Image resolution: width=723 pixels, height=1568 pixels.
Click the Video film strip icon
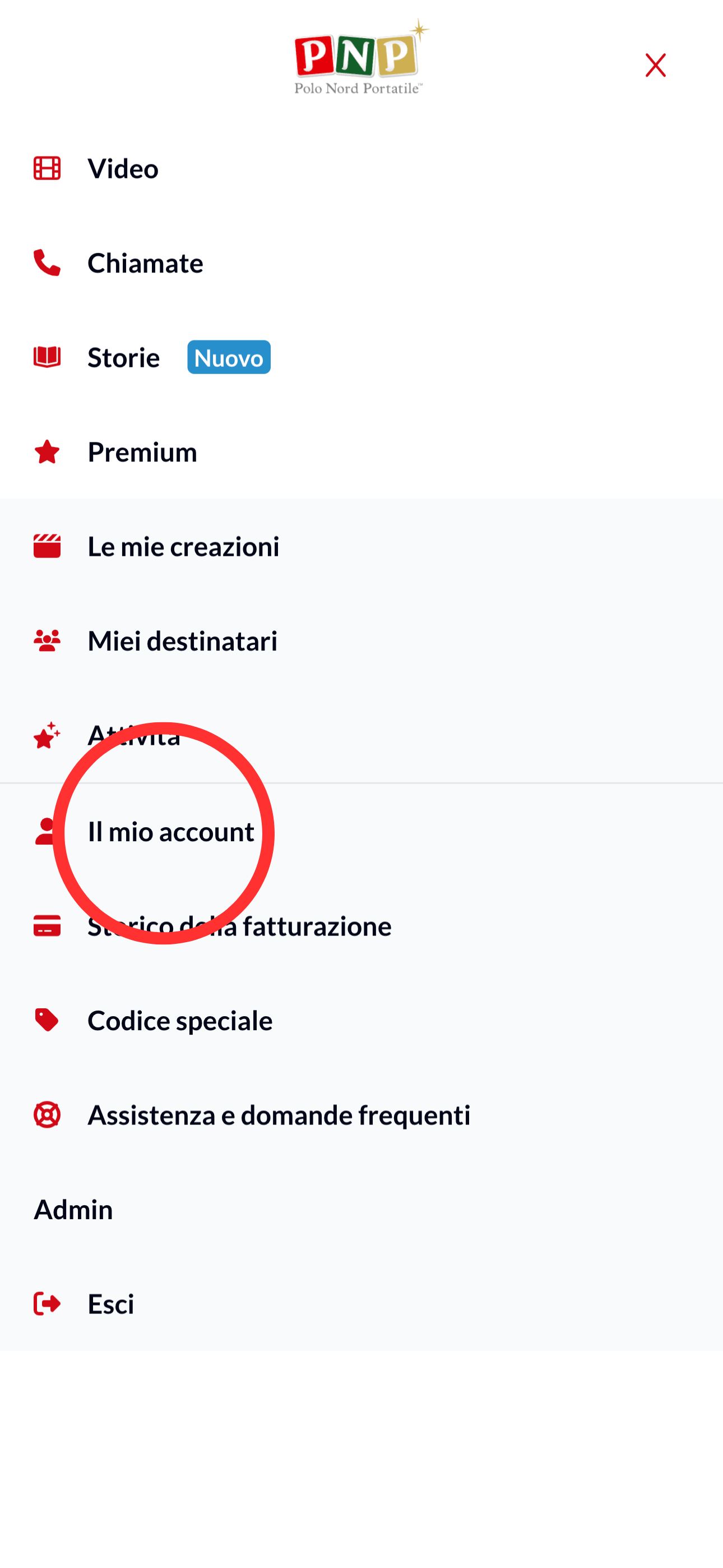coord(47,169)
